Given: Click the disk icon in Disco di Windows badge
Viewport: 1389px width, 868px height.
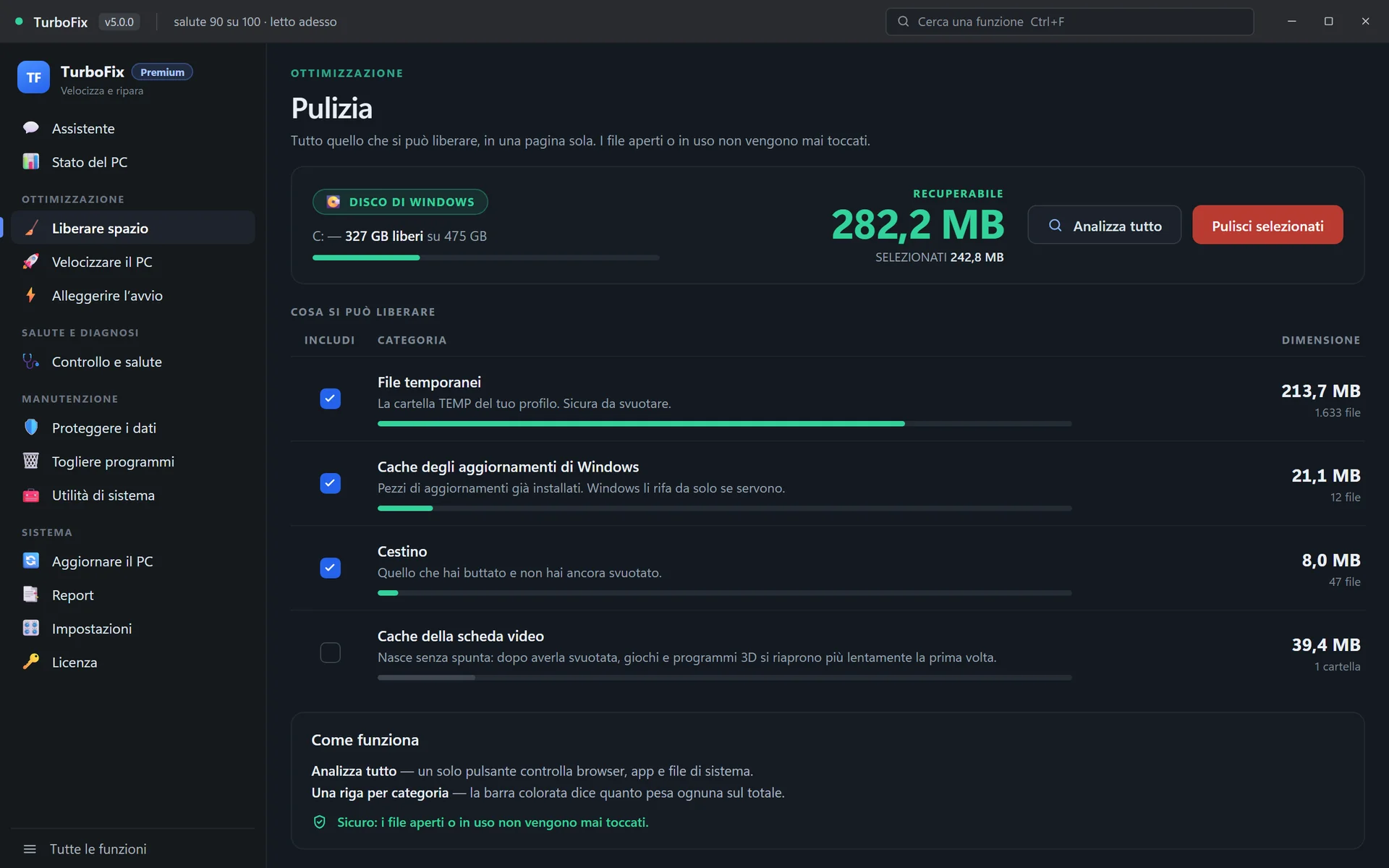Looking at the screenshot, I should [334, 202].
